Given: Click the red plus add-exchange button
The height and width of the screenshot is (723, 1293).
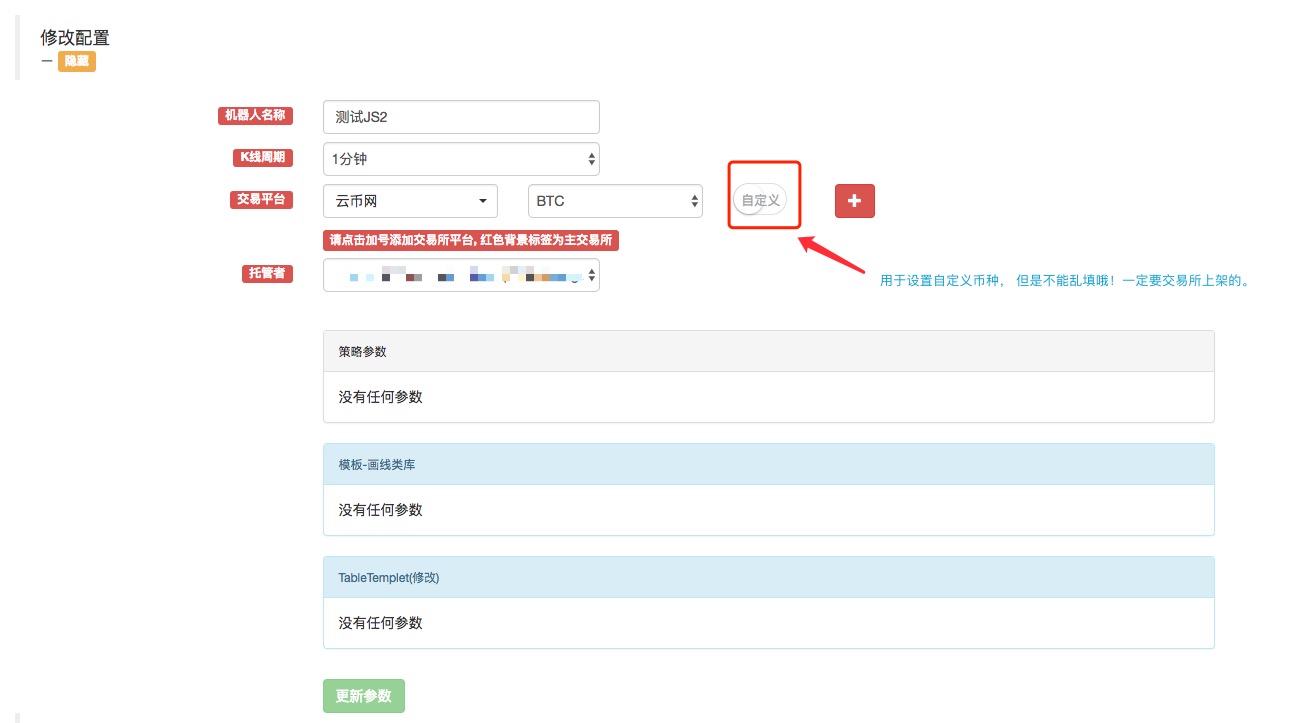Looking at the screenshot, I should [x=855, y=201].
